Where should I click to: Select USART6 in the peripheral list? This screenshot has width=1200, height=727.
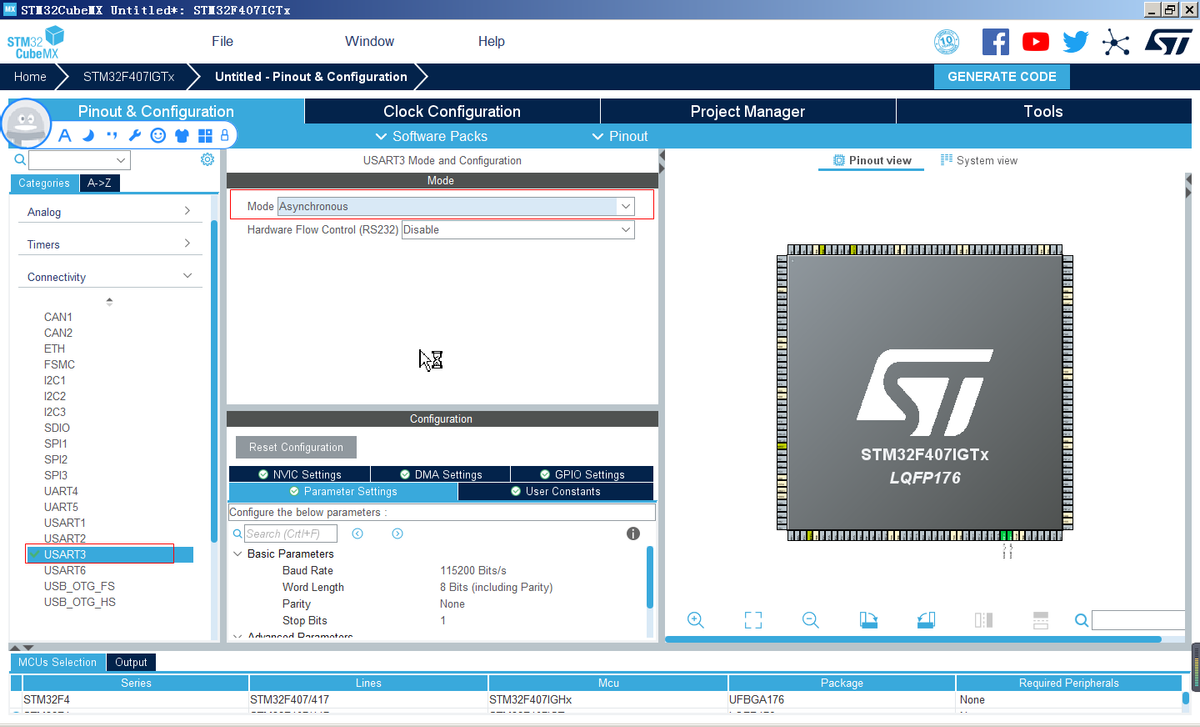tap(65, 570)
